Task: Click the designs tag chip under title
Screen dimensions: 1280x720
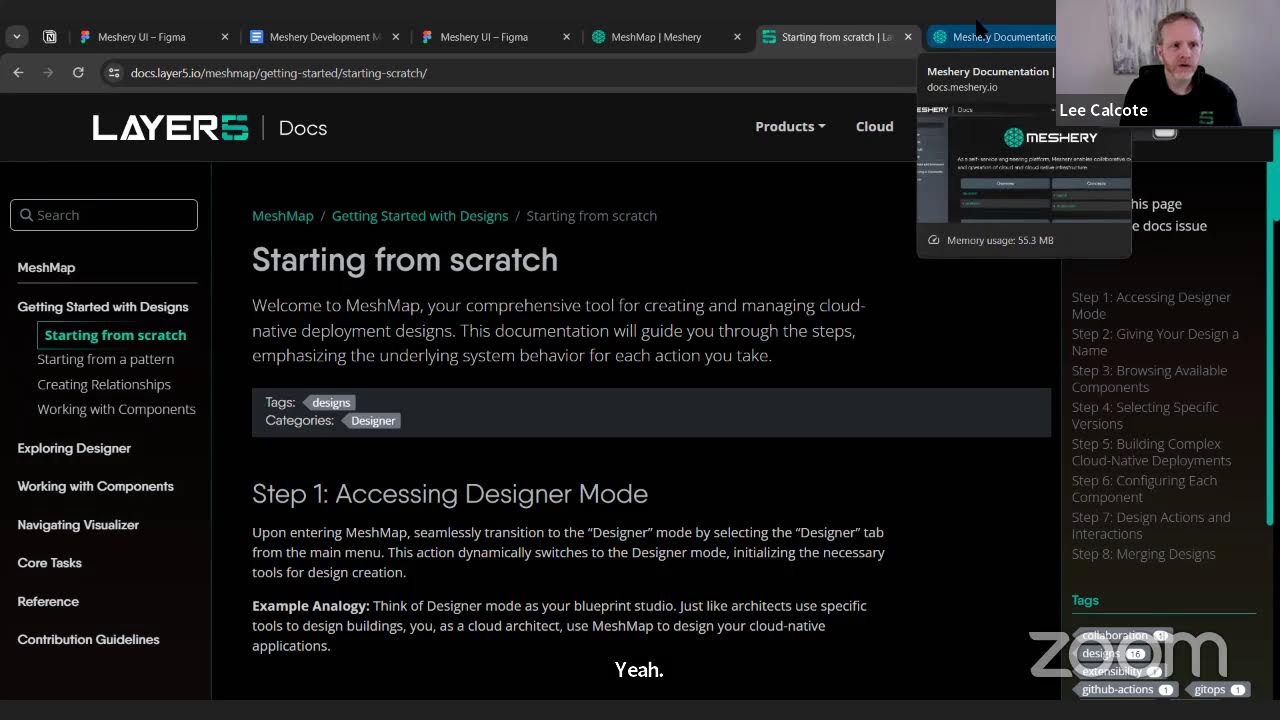Action: pos(330,402)
